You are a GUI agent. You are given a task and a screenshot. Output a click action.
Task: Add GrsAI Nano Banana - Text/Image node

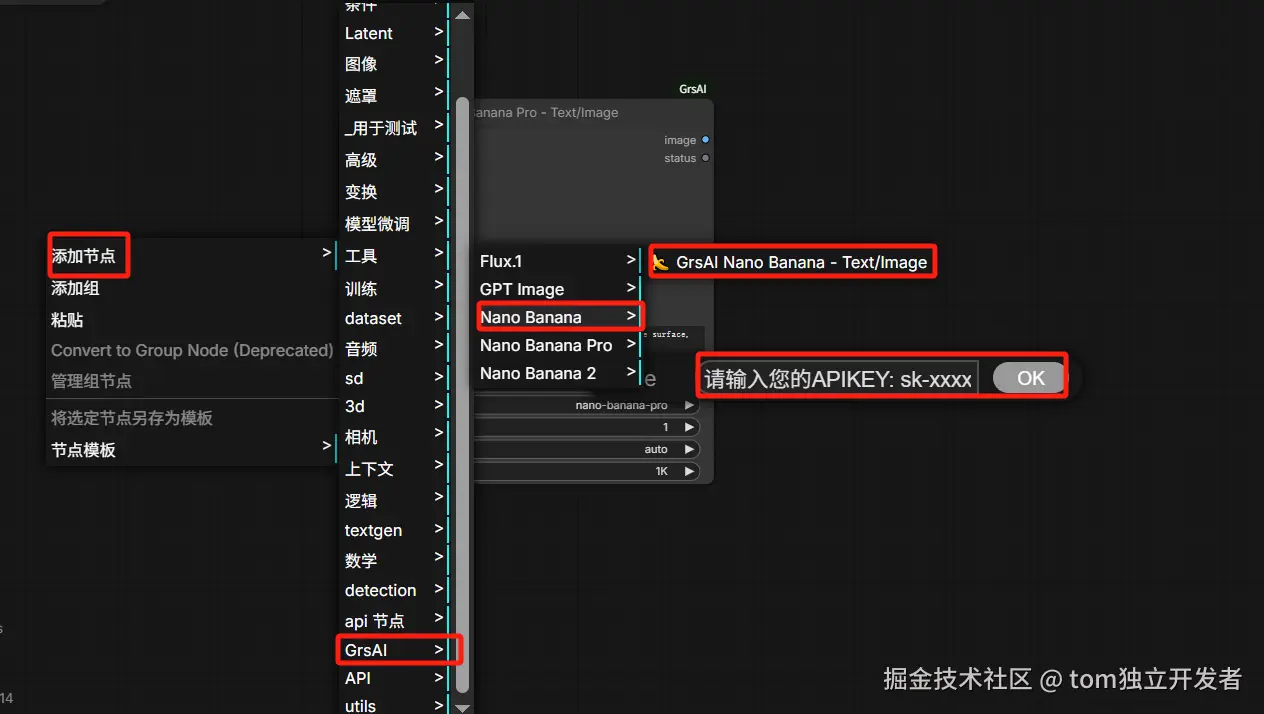tap(792, 262)
